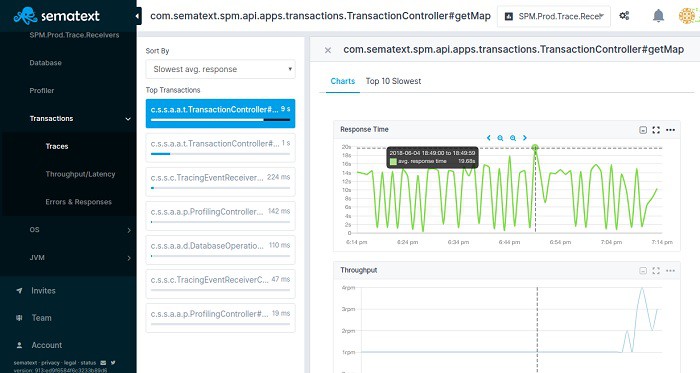This screenshot has height=373, width=700.
Task: Open the Response Time chart more-options menu
Action: pos(670,130)
